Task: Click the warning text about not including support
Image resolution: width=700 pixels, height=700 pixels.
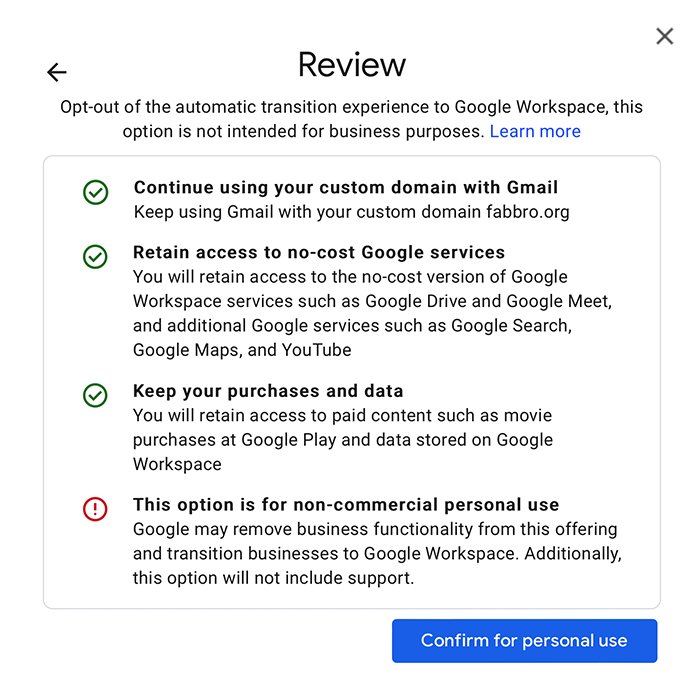Action: [x=274, y=578]
